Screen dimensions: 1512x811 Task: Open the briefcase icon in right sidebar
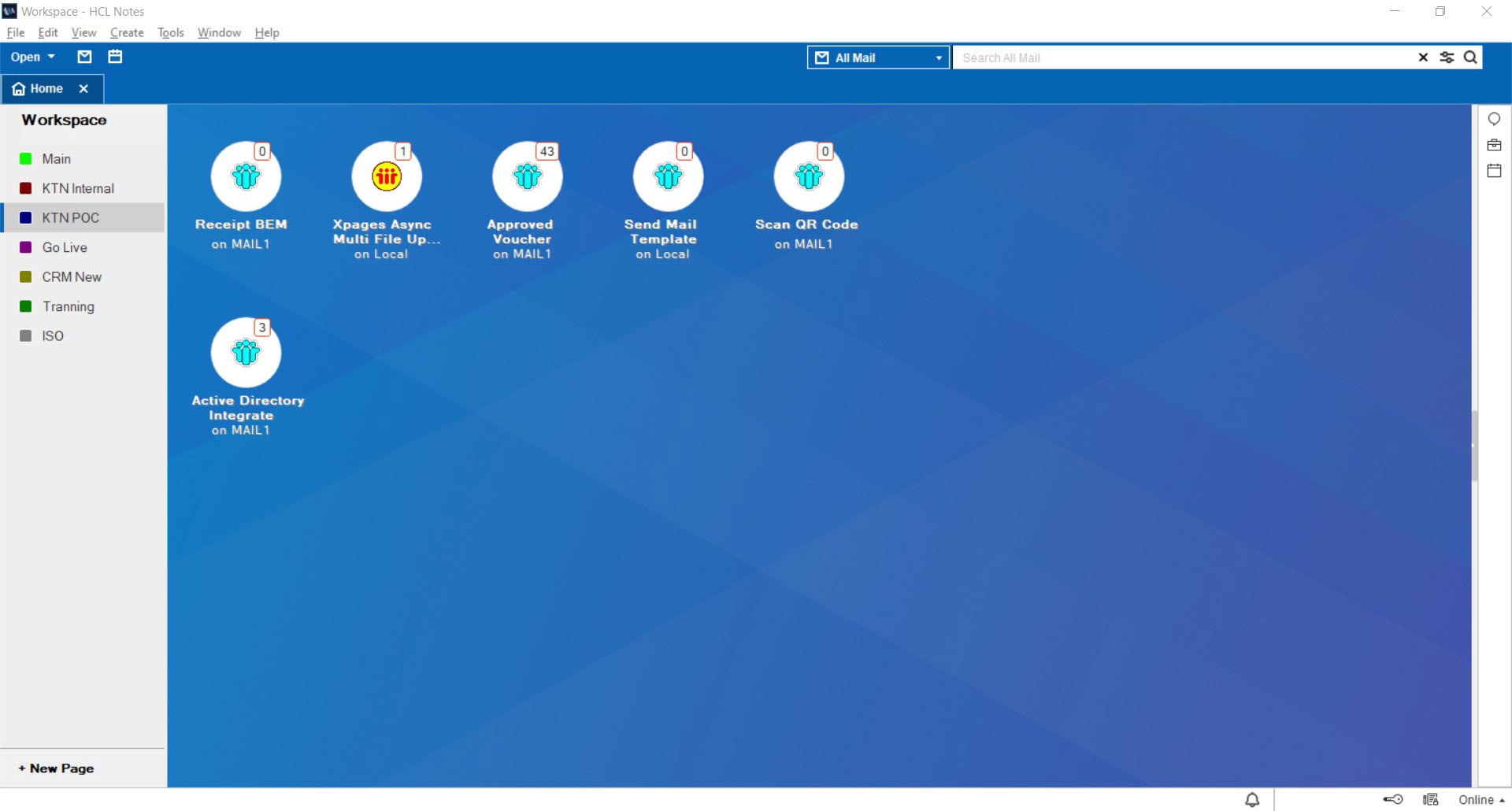(1494, 145)
